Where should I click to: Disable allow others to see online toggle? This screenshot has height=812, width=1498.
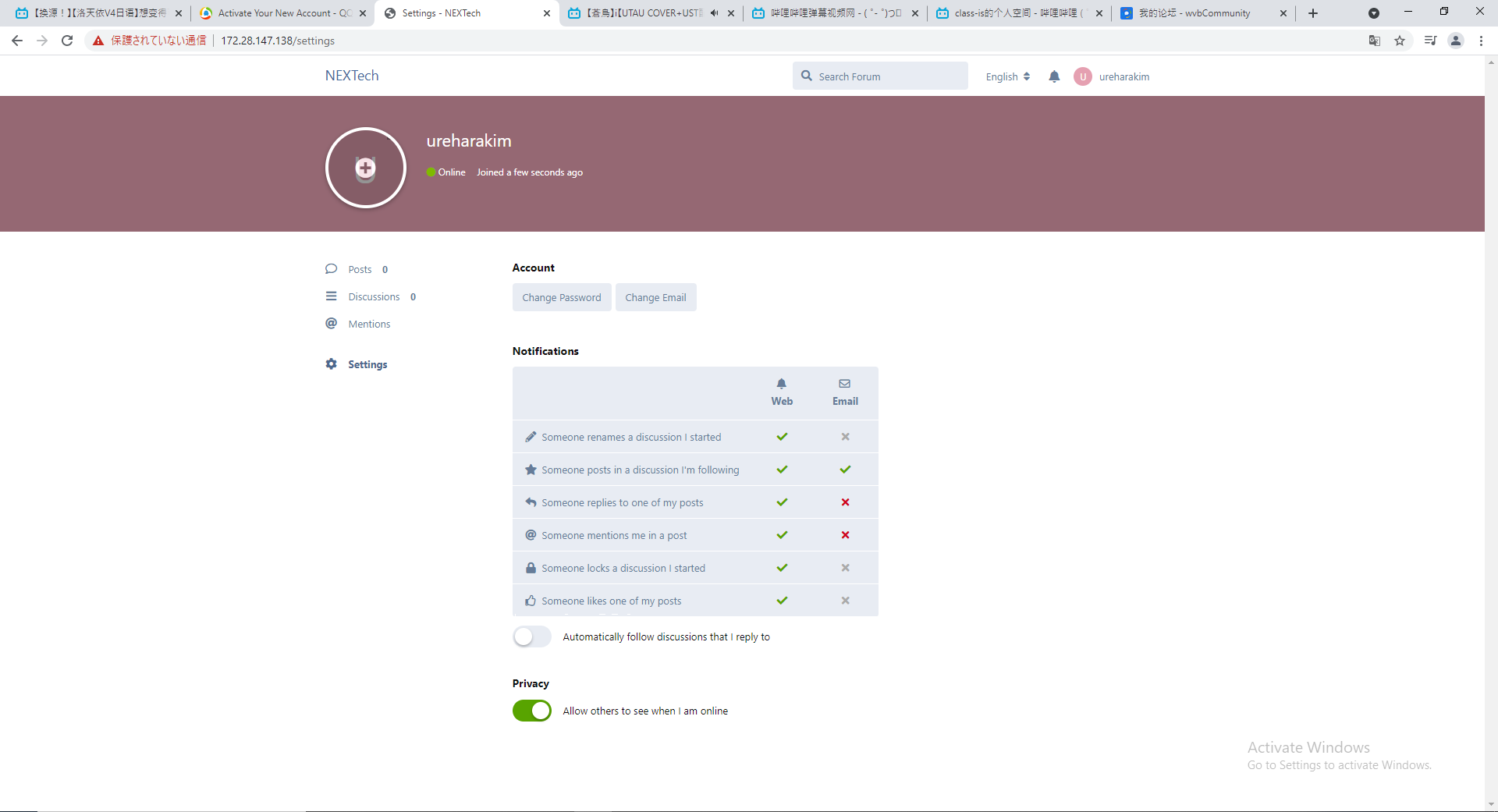click(x=532, y=711)
